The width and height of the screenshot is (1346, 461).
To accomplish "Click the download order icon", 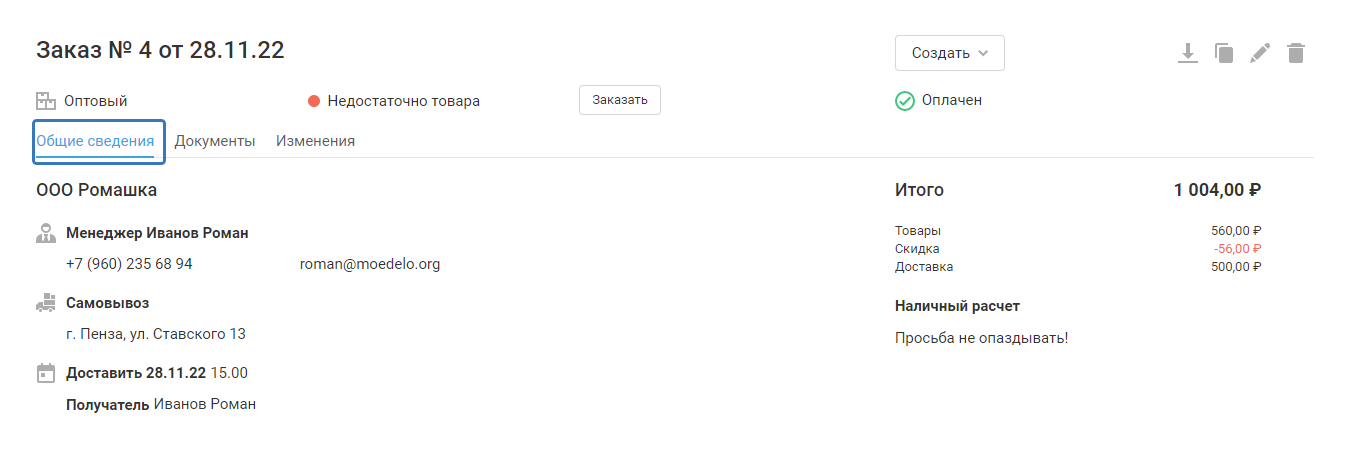I will tap(1187, 53).
